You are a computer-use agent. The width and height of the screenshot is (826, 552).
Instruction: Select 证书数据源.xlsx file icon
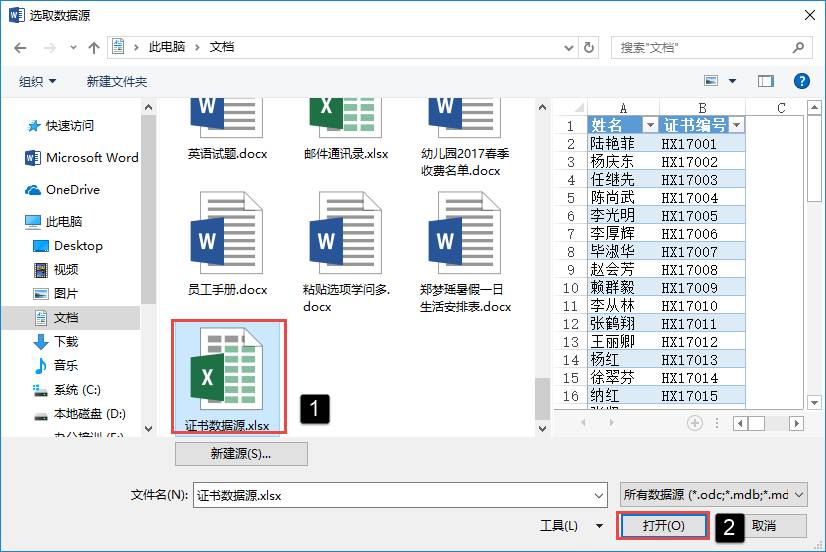(x=227, y=369)
